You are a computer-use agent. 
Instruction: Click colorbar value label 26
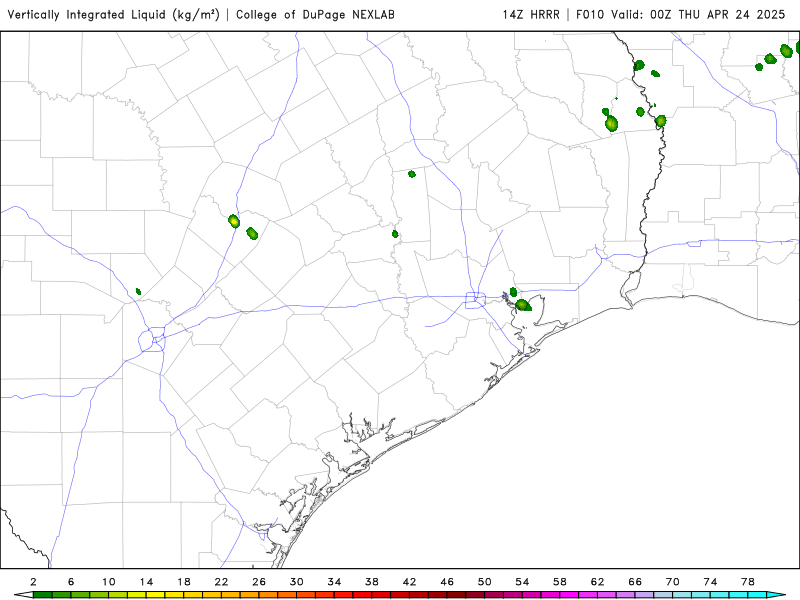(x=259, y=582)
